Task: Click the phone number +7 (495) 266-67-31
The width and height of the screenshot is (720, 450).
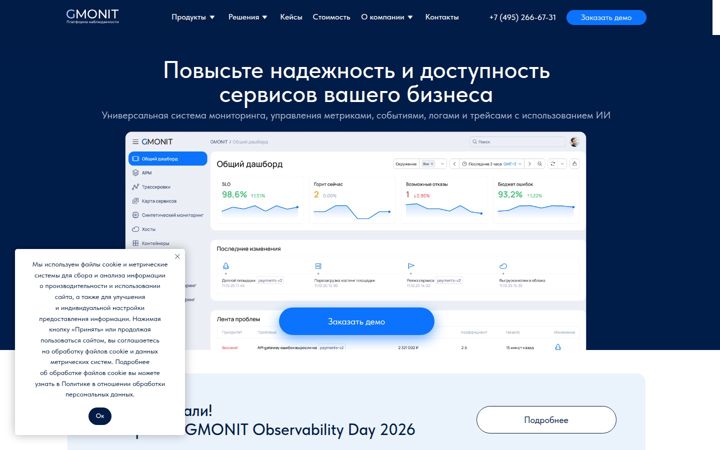Action: coord(523,17)
